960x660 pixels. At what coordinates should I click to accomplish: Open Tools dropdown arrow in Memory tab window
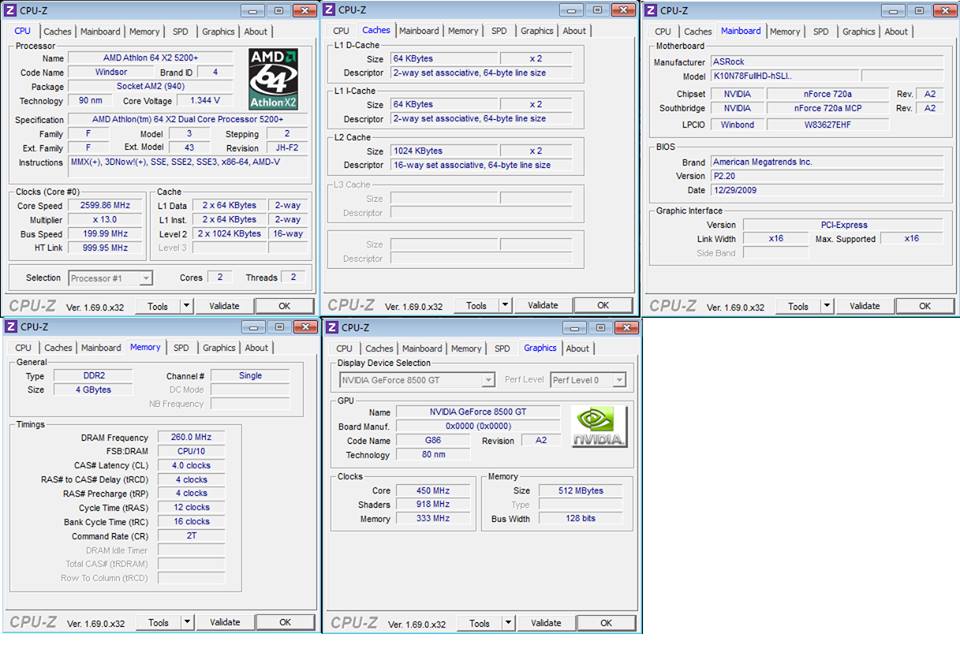[187, 622]
